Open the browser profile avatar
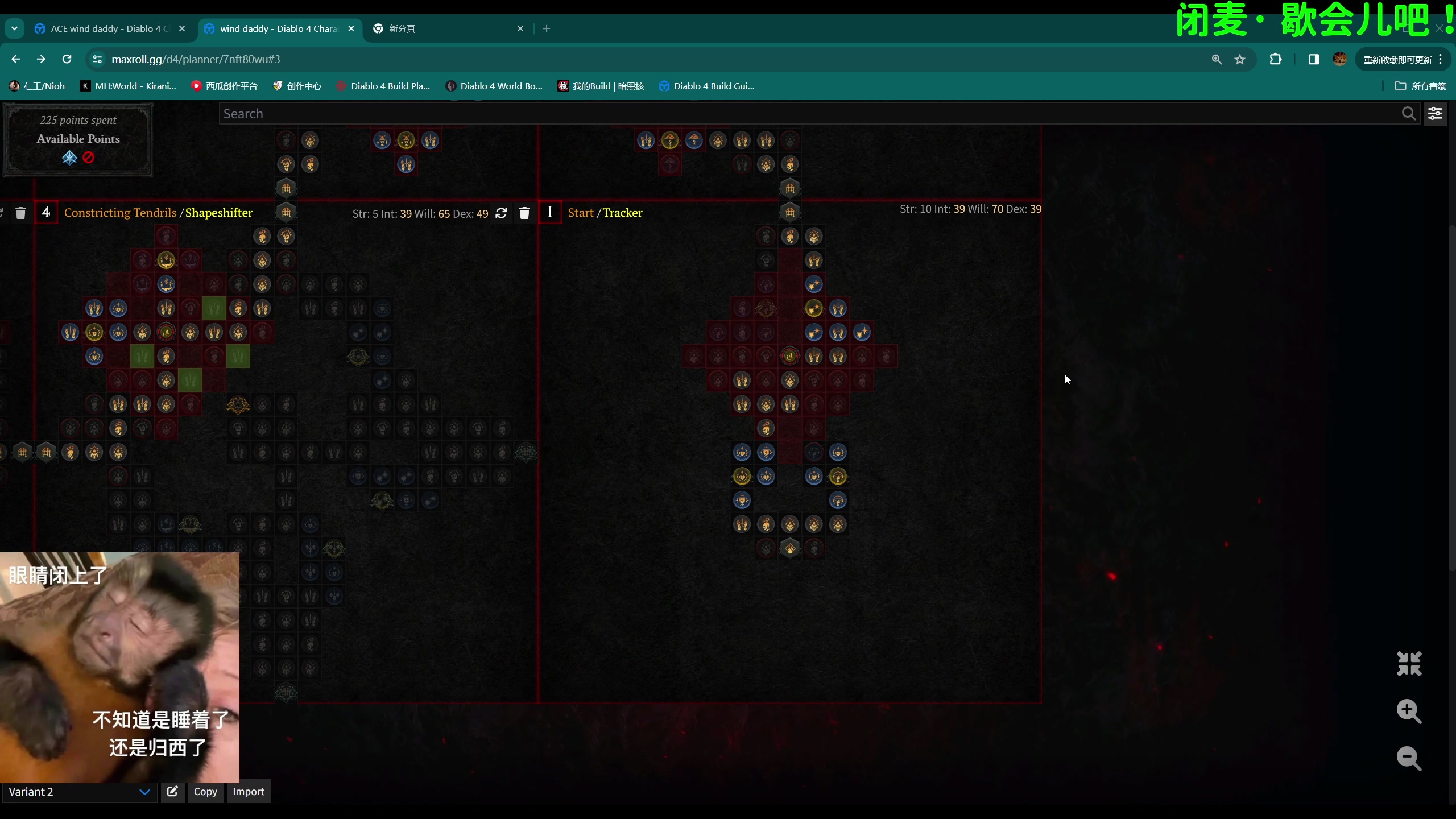 pos(1339,59)
